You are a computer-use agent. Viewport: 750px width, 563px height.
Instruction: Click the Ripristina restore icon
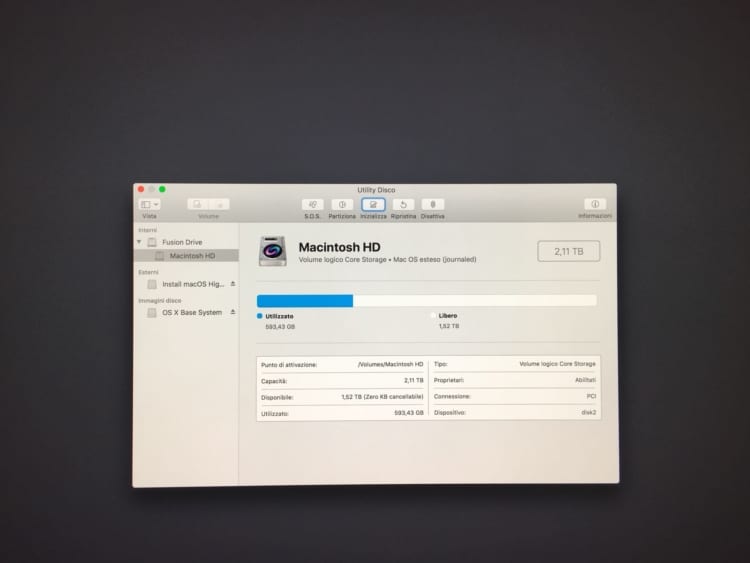403,204
